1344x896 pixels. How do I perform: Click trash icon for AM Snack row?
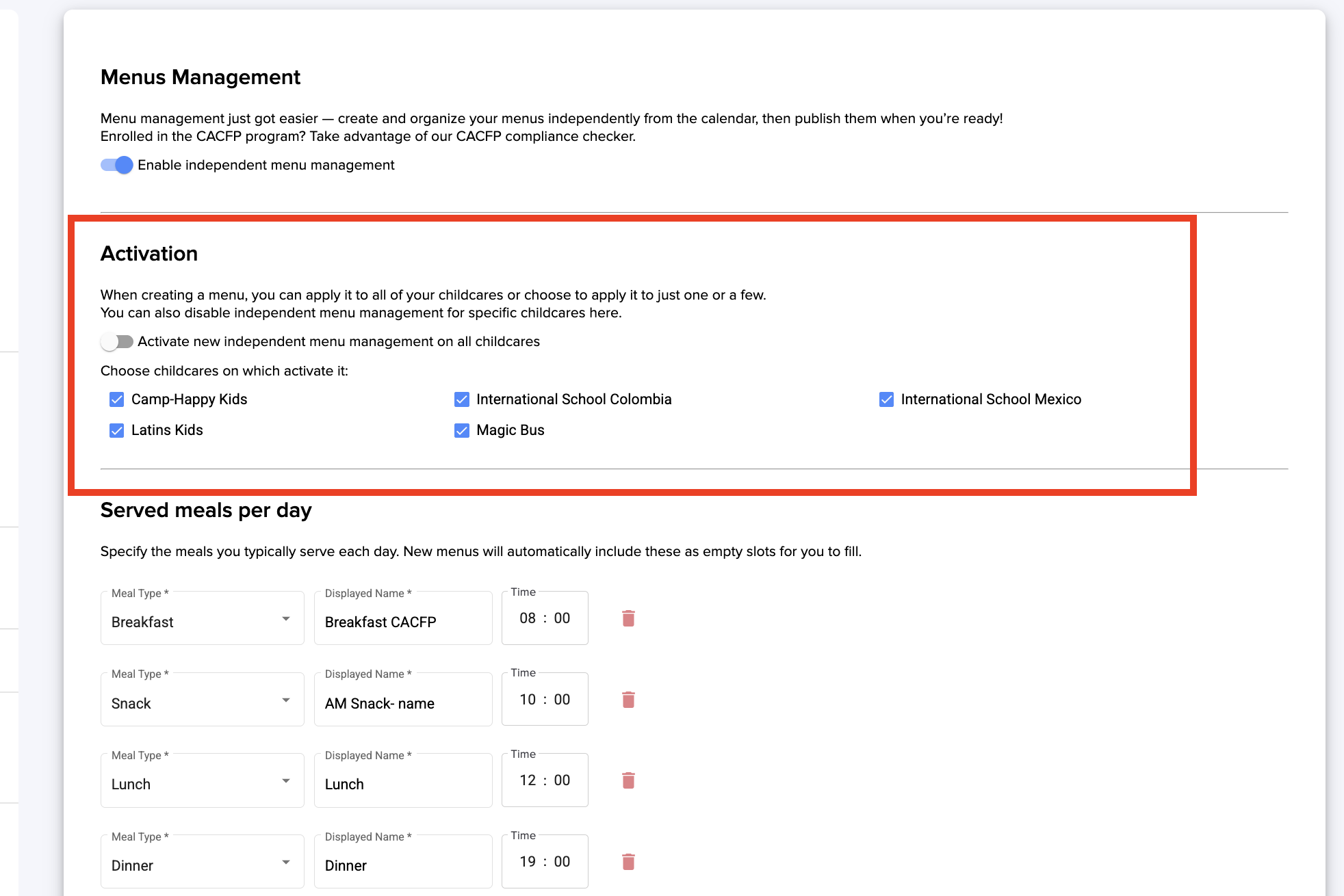coord(628,700)
